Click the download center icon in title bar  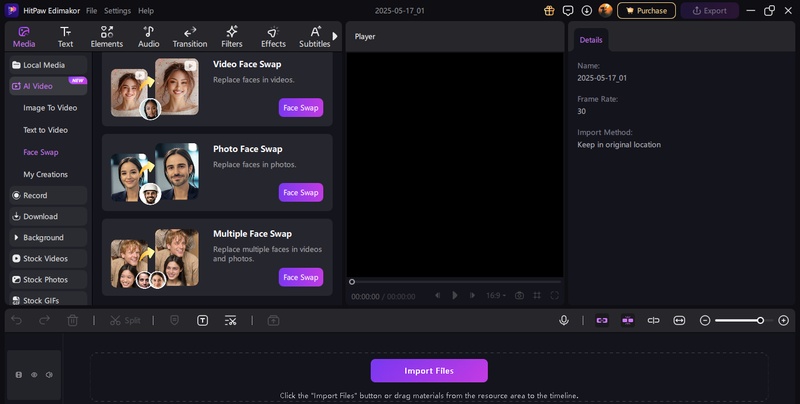(586, 10)
